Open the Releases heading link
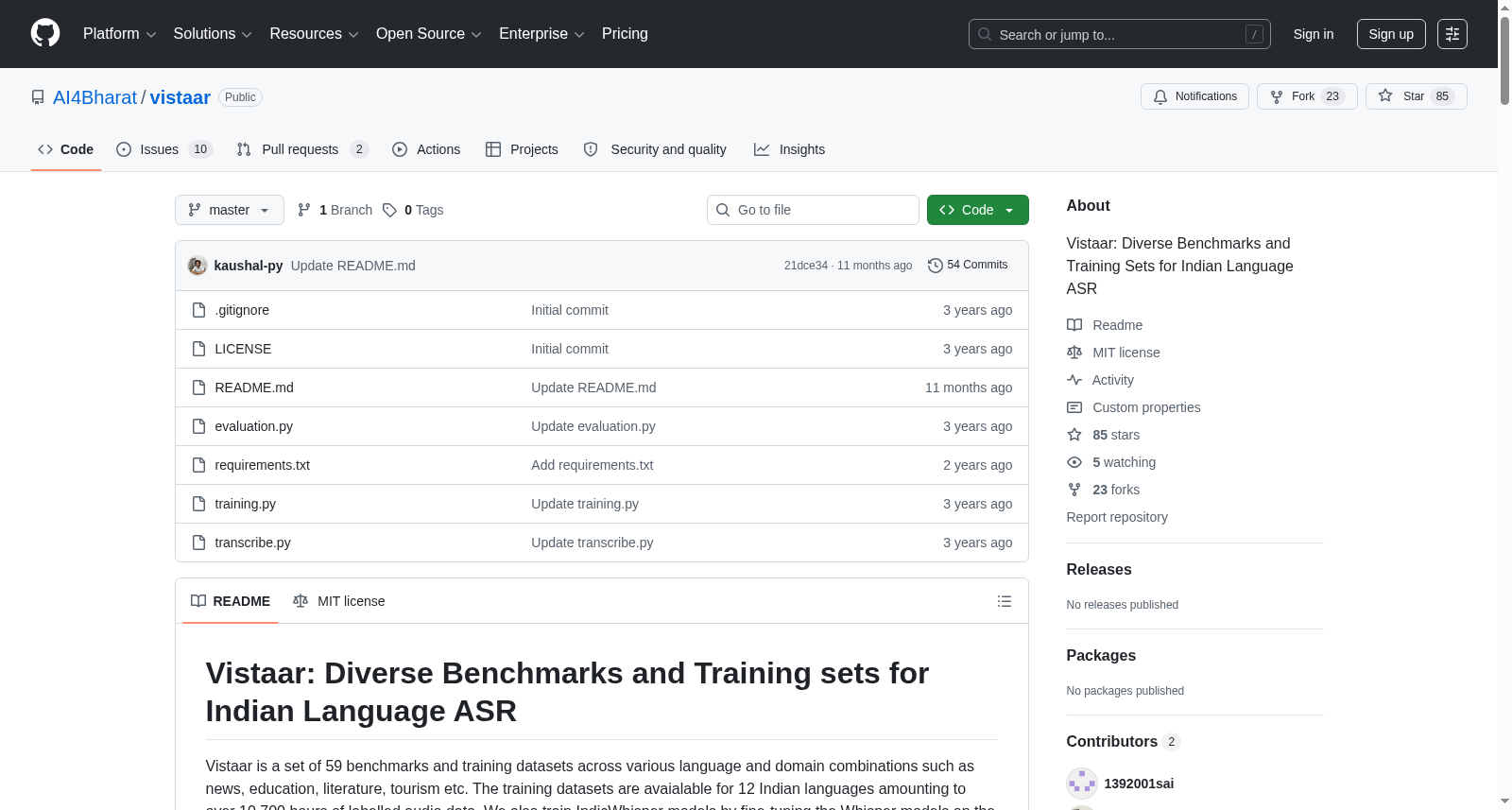1512x810 pixels. [1099, 570]
